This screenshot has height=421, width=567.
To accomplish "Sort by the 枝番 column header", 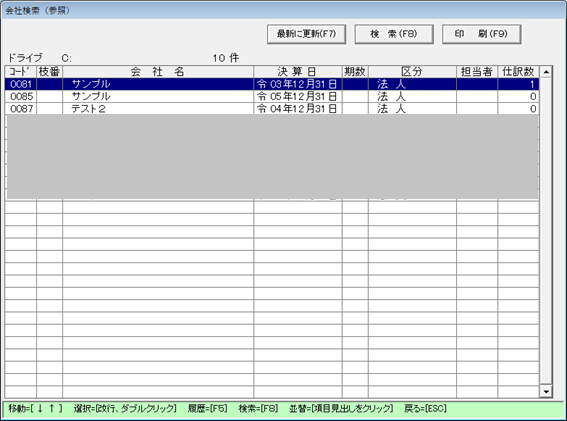I will pyautogui.click(x=49, y=72).
